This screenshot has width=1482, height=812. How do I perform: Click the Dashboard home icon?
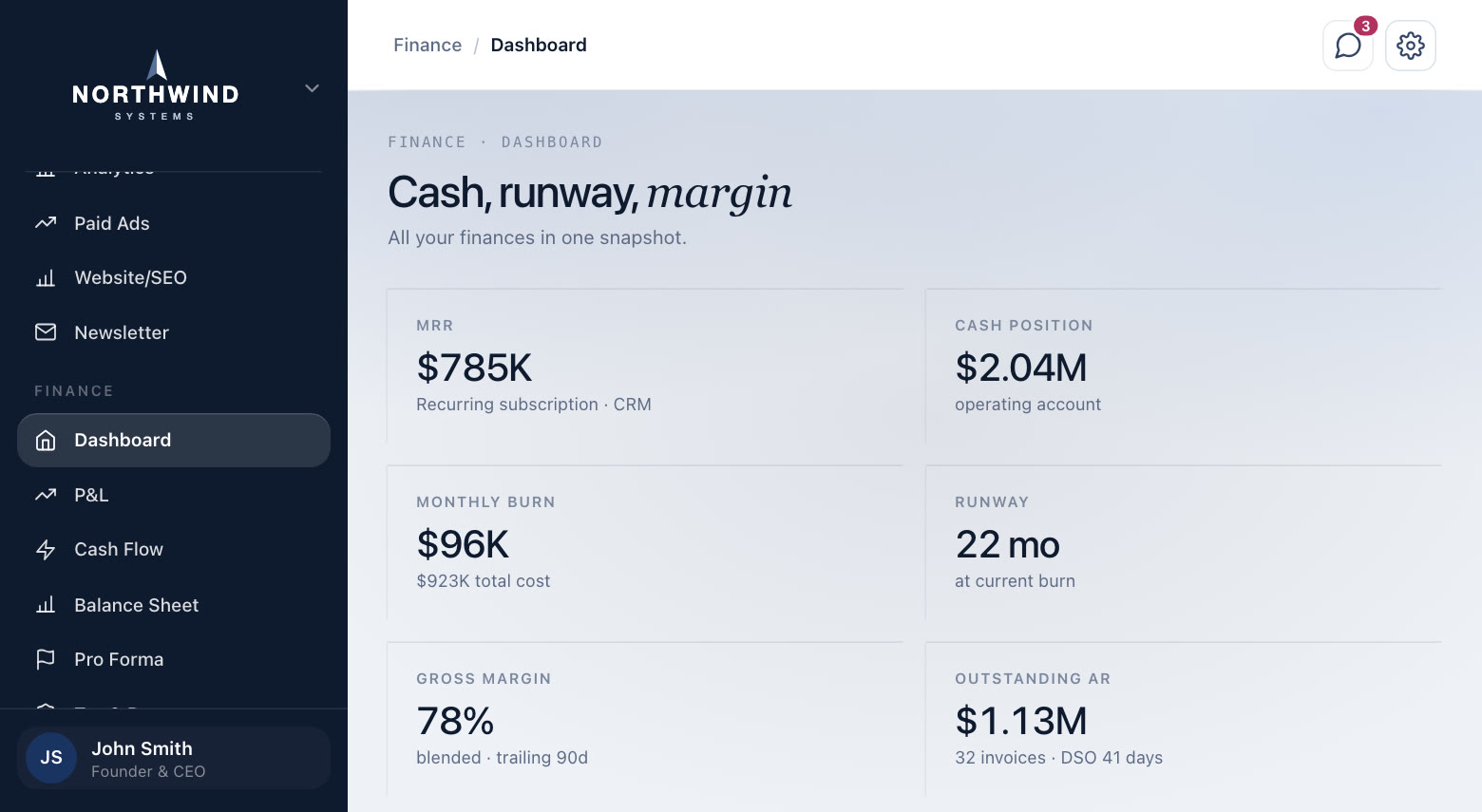(46, 441)
